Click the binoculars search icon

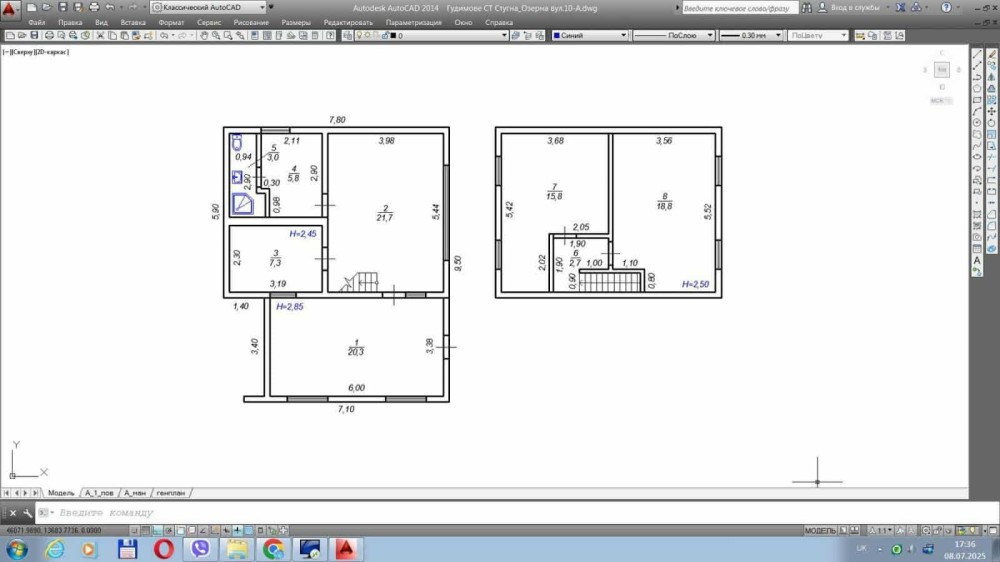[x=805, y=7]
